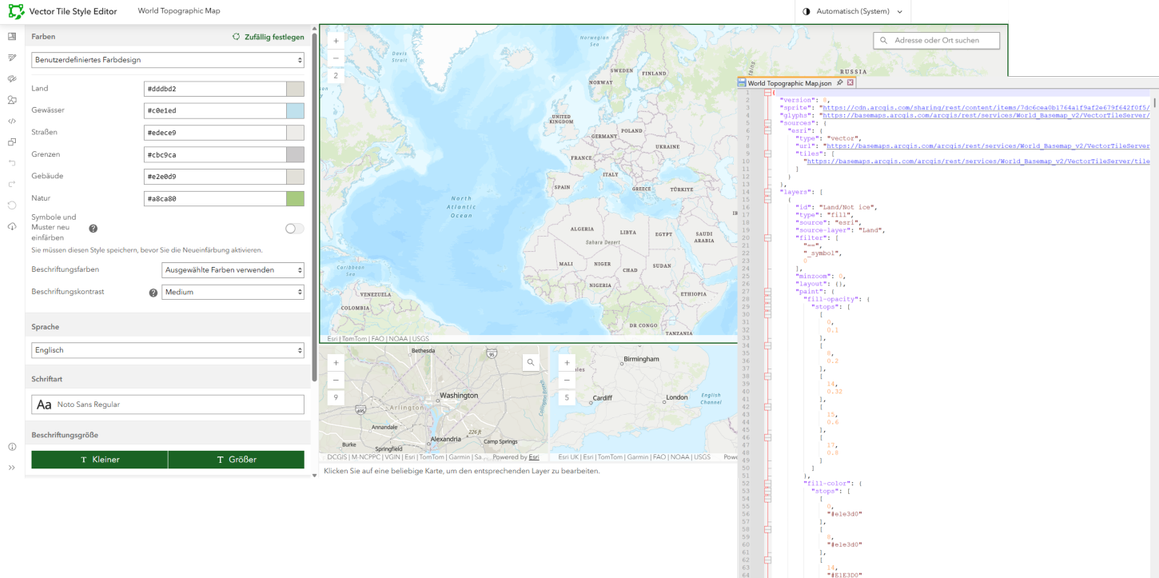Zoom in on the London map
The image size is (1159, 578).
pos(566,363)
